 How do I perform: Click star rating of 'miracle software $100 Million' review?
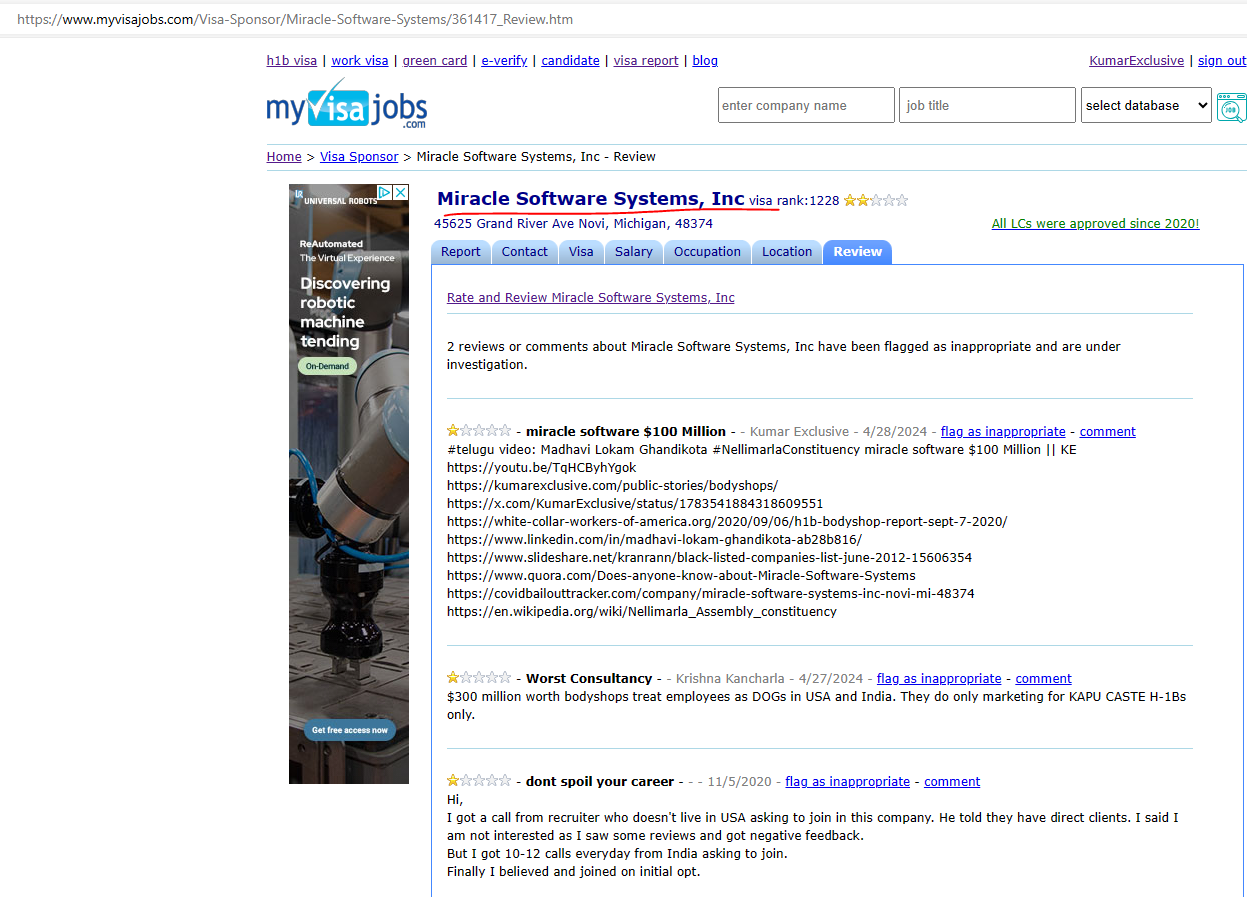click(x=478, y=431)
